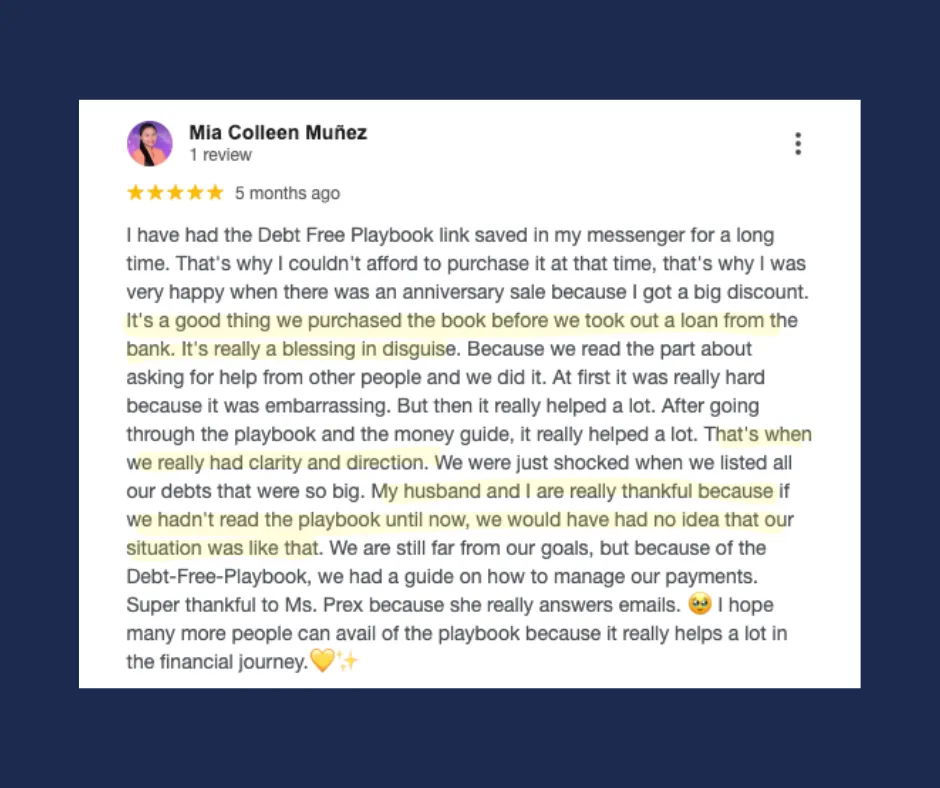
Task: Click the pleading face emoji after "emails."
Action: pos(700,603)
